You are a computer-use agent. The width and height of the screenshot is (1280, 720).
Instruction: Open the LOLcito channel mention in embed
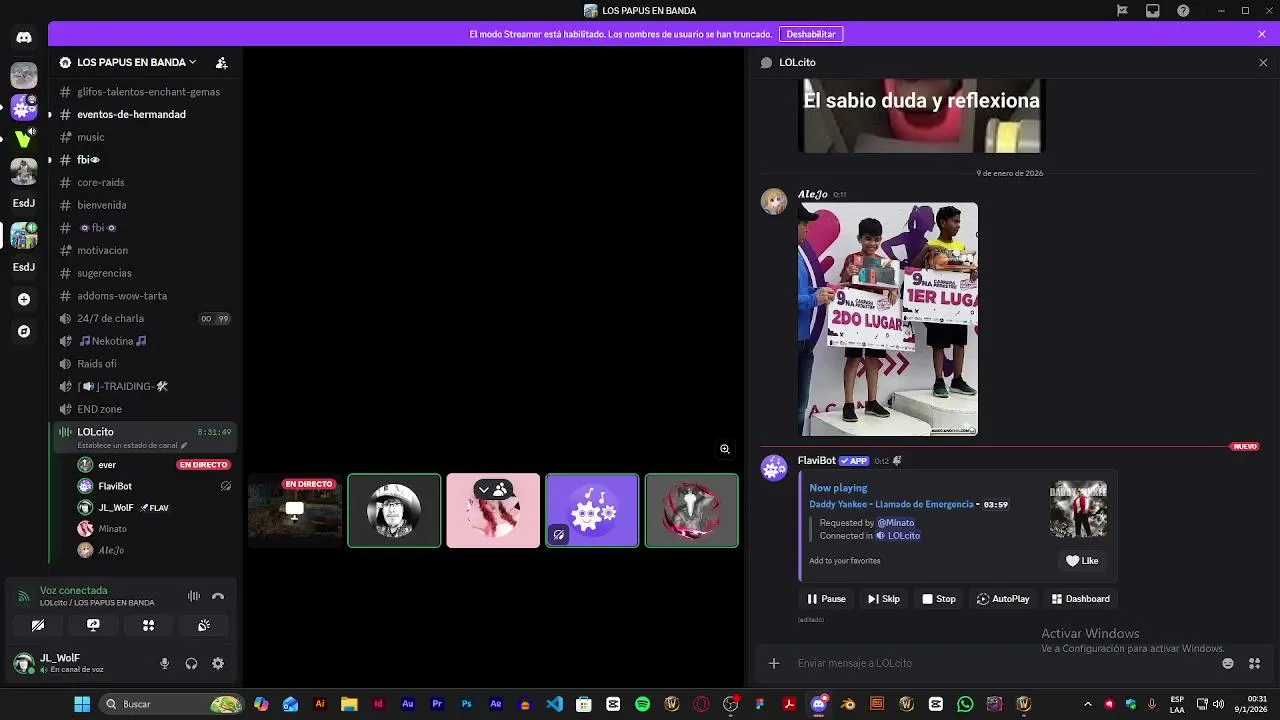[x=898, y=536]
